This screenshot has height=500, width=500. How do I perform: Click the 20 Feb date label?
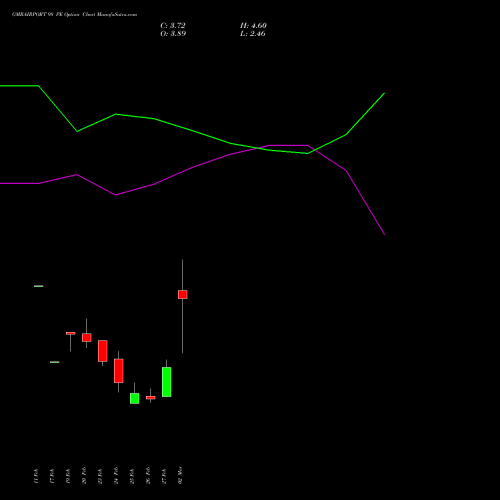point(84,475)
